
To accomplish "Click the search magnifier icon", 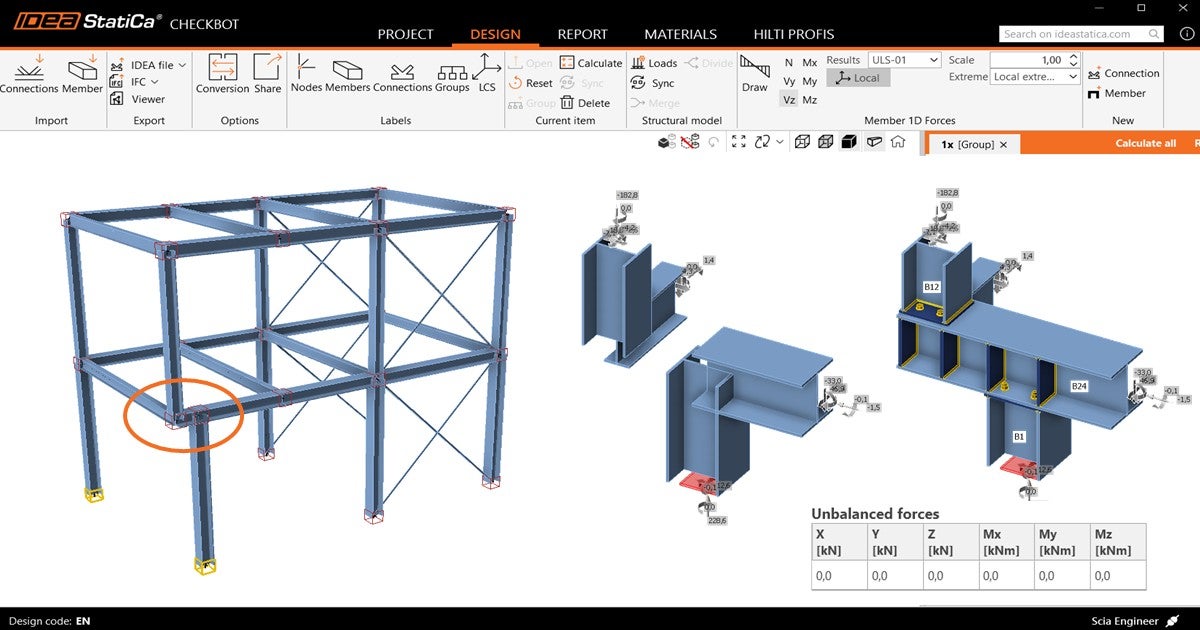I will click(1155, 34).
